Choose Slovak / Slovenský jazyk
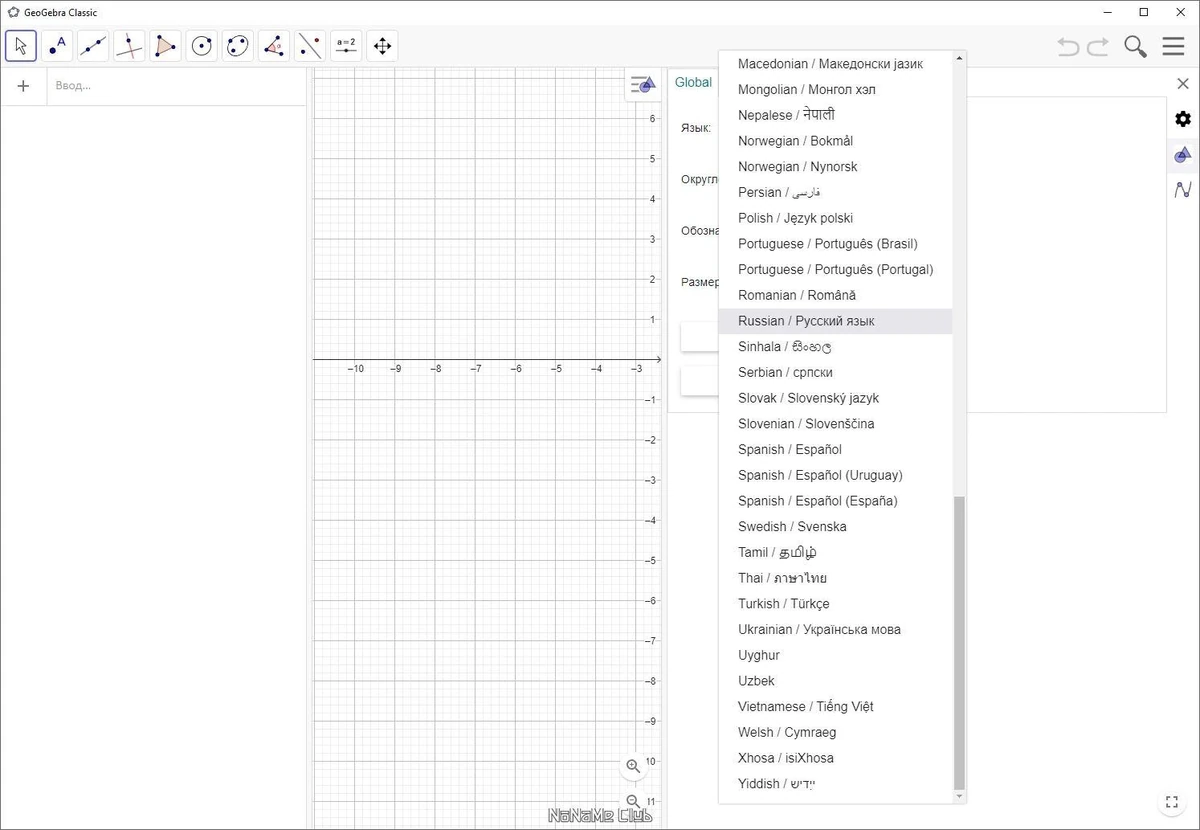The height and width of the screenshot is (830, 1200). coord(835,398)
